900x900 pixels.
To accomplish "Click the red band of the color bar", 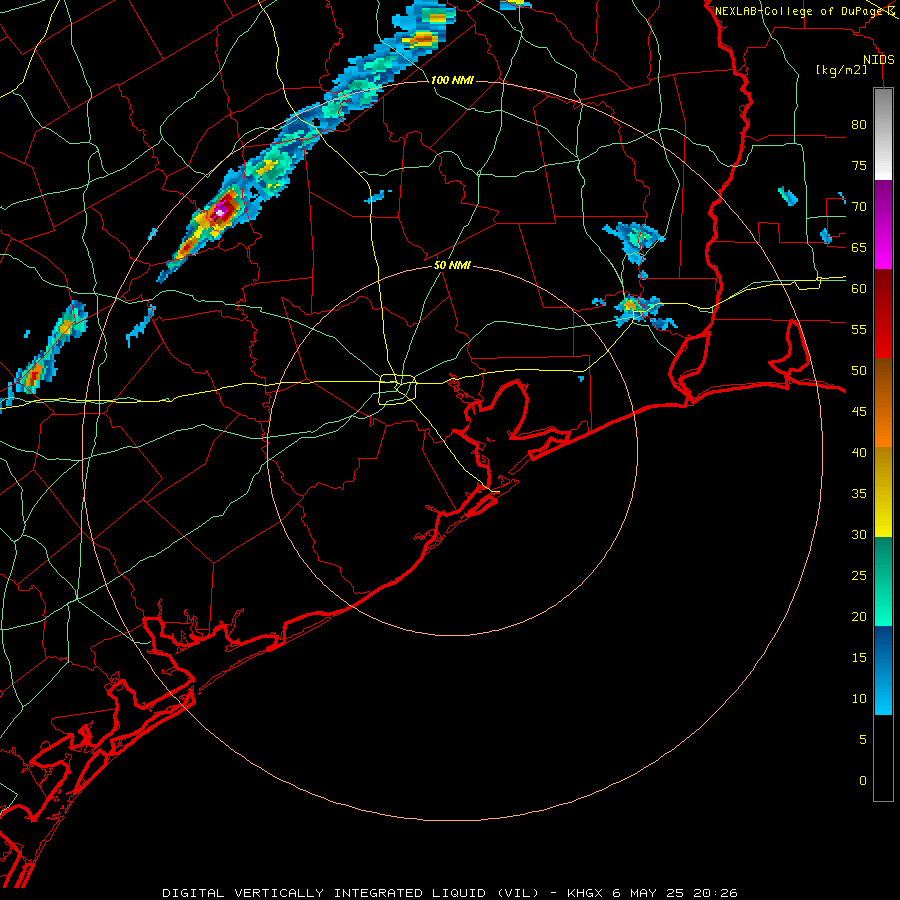I will [883, 313].
